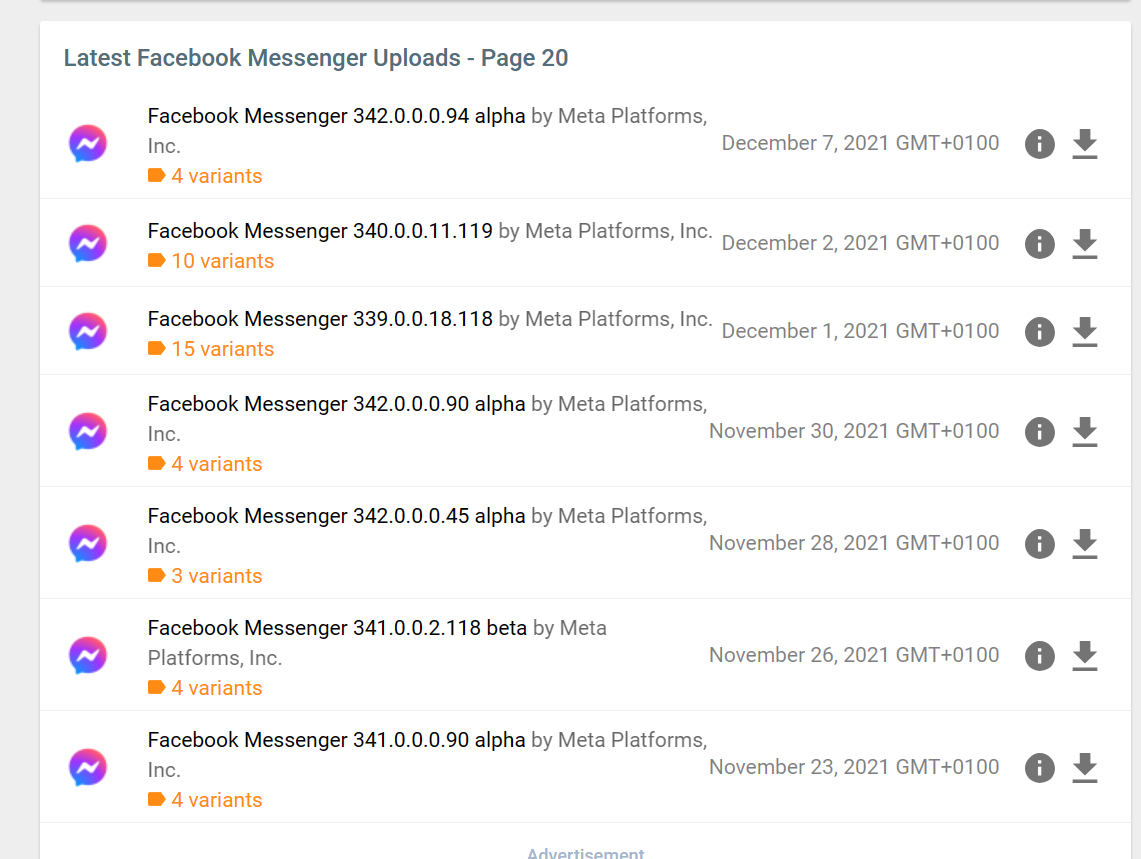Download Messenger 342.0.0.0.90 alpha
Viewport: 1141px width, 859px height.
tap(1084, 432)
